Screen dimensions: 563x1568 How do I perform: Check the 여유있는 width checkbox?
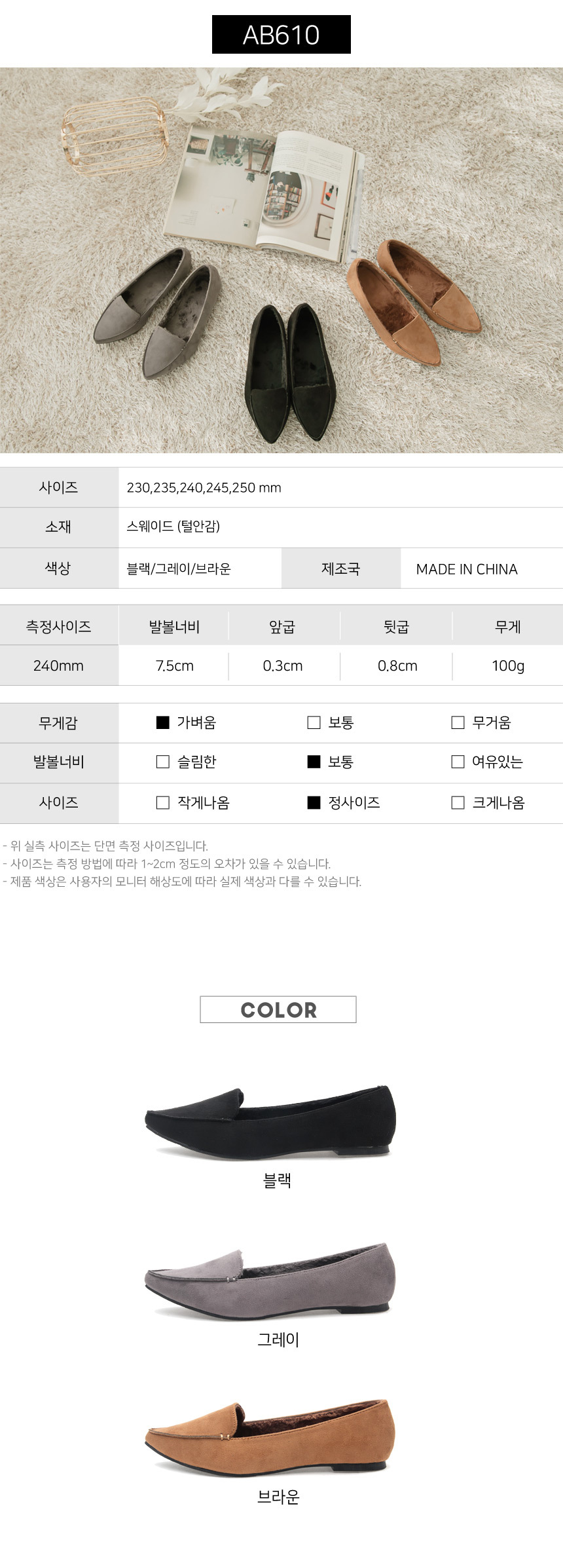[458, 762]
